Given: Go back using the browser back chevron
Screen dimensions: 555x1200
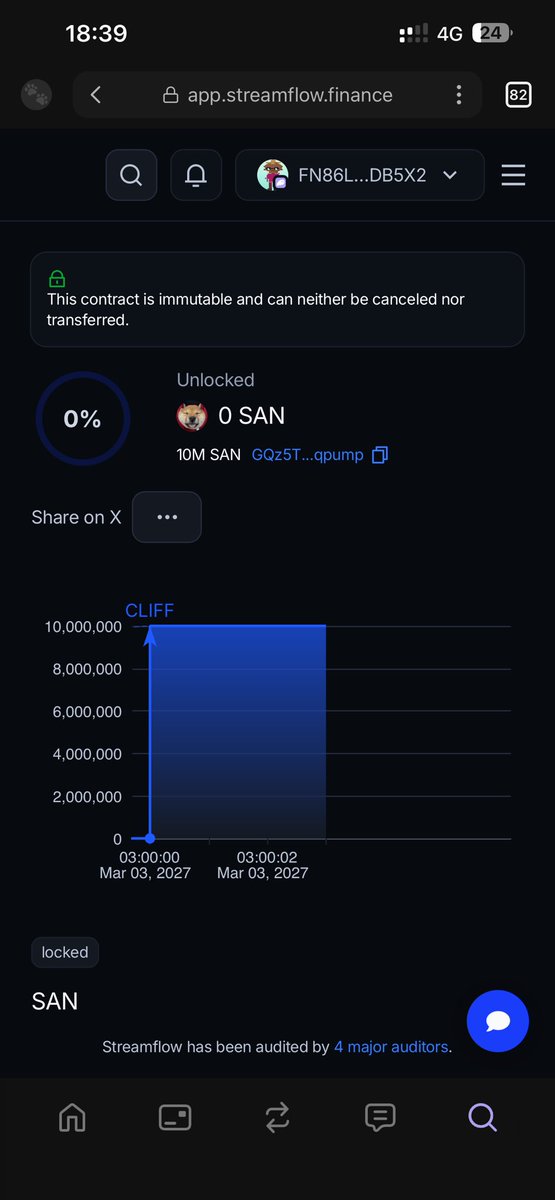Looking at the screenshot, I should [96, 95].
